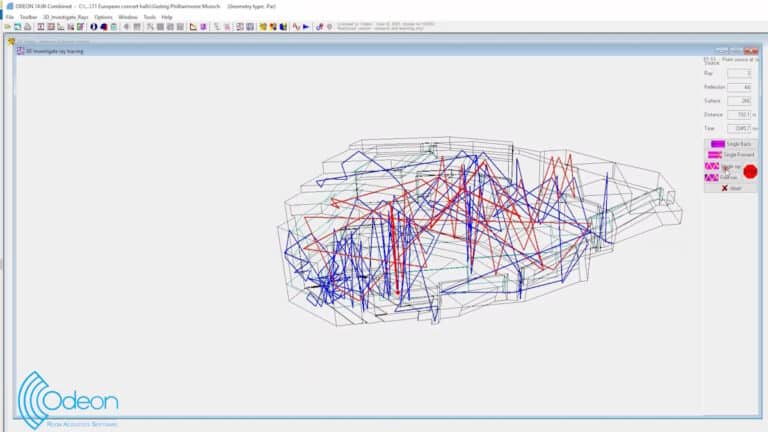Click the Ray number input field

click(739, 73)
